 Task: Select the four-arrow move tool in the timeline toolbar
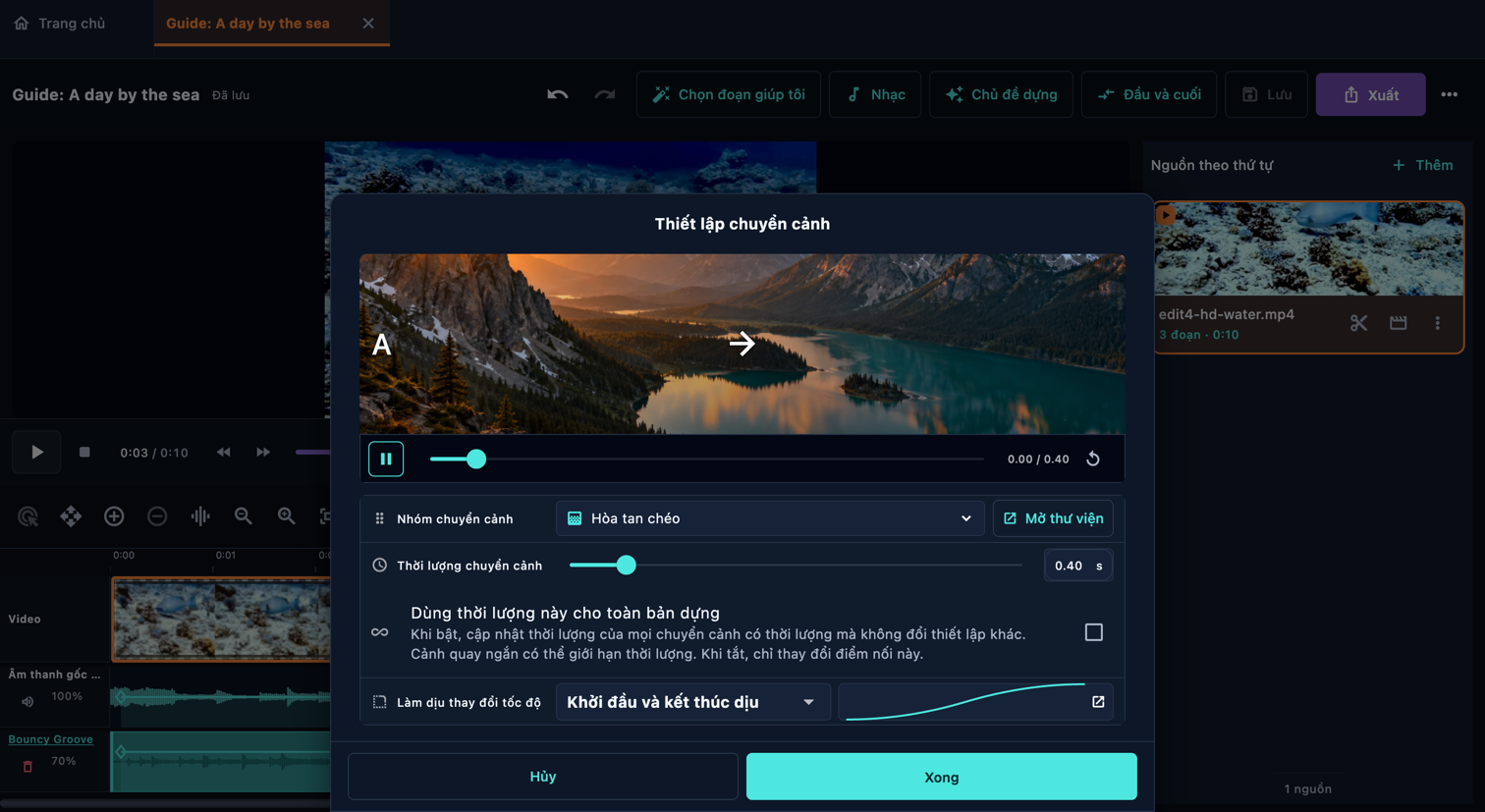pos(71,516)
